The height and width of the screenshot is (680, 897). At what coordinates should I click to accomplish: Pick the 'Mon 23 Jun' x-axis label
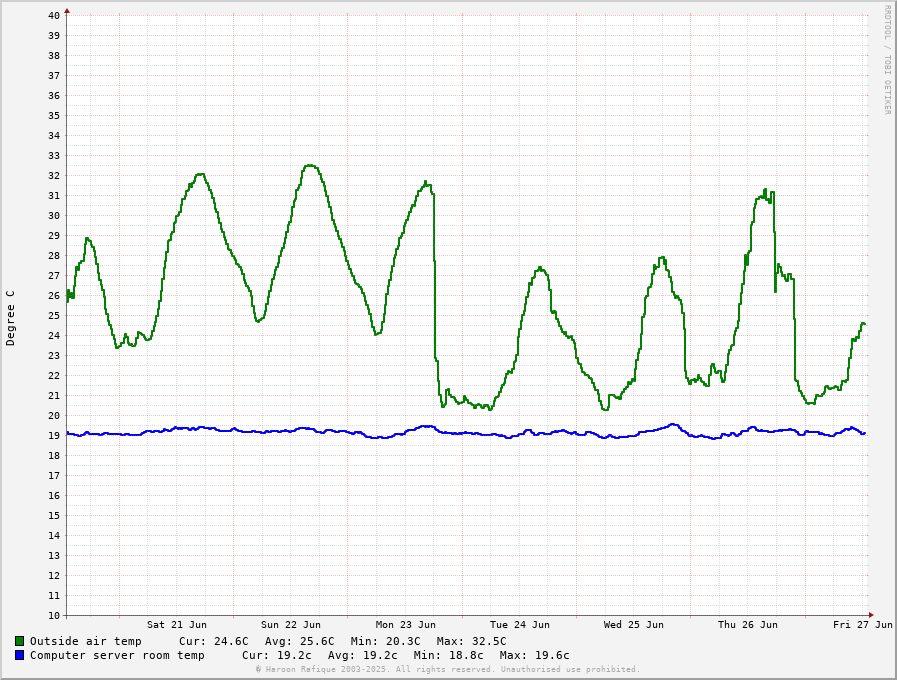[405, 624]
